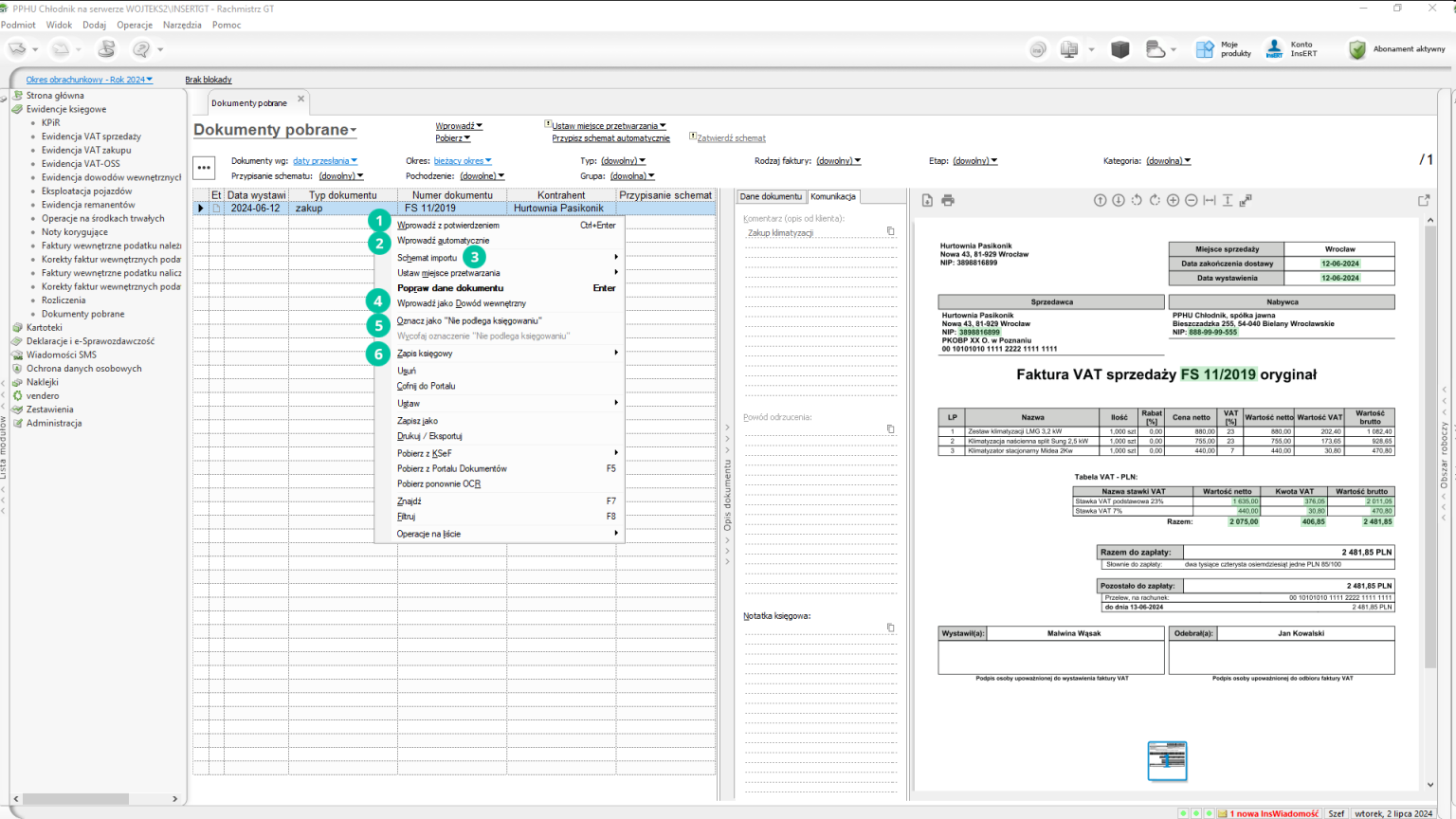Open the "Okres obrachunkowy - Rok 2024" dropdown
Viewport: 1456px width, 819px height.
coord(89,80)
